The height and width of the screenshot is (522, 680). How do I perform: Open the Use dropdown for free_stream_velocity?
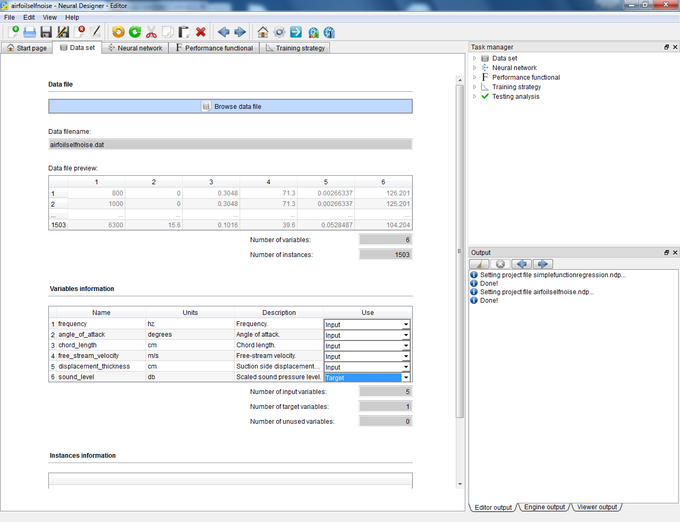[406, 356]
